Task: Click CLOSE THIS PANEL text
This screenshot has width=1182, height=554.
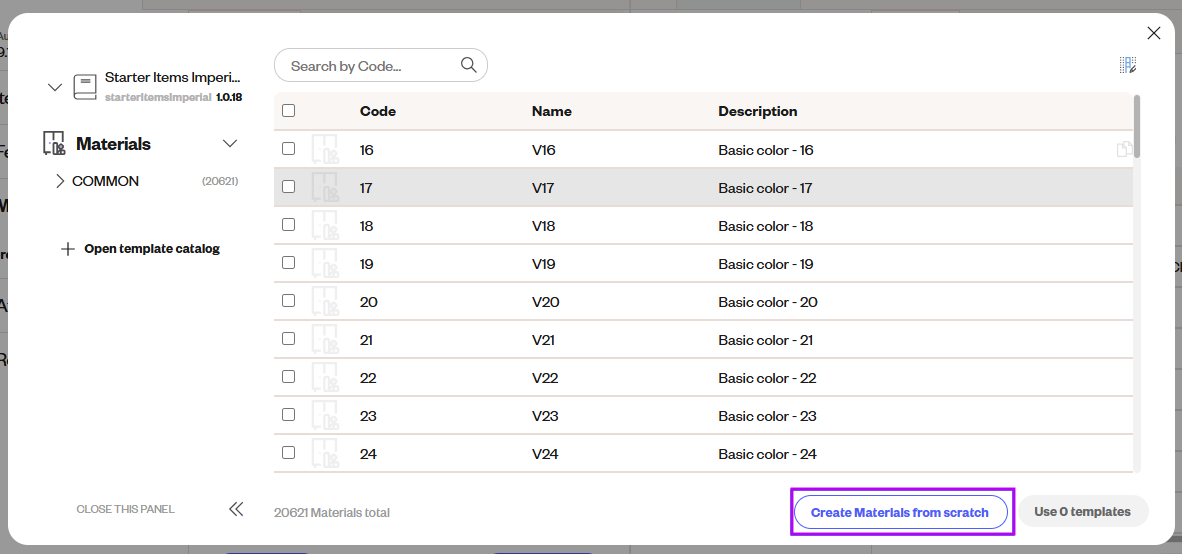Action: click(x=125, y=509)
